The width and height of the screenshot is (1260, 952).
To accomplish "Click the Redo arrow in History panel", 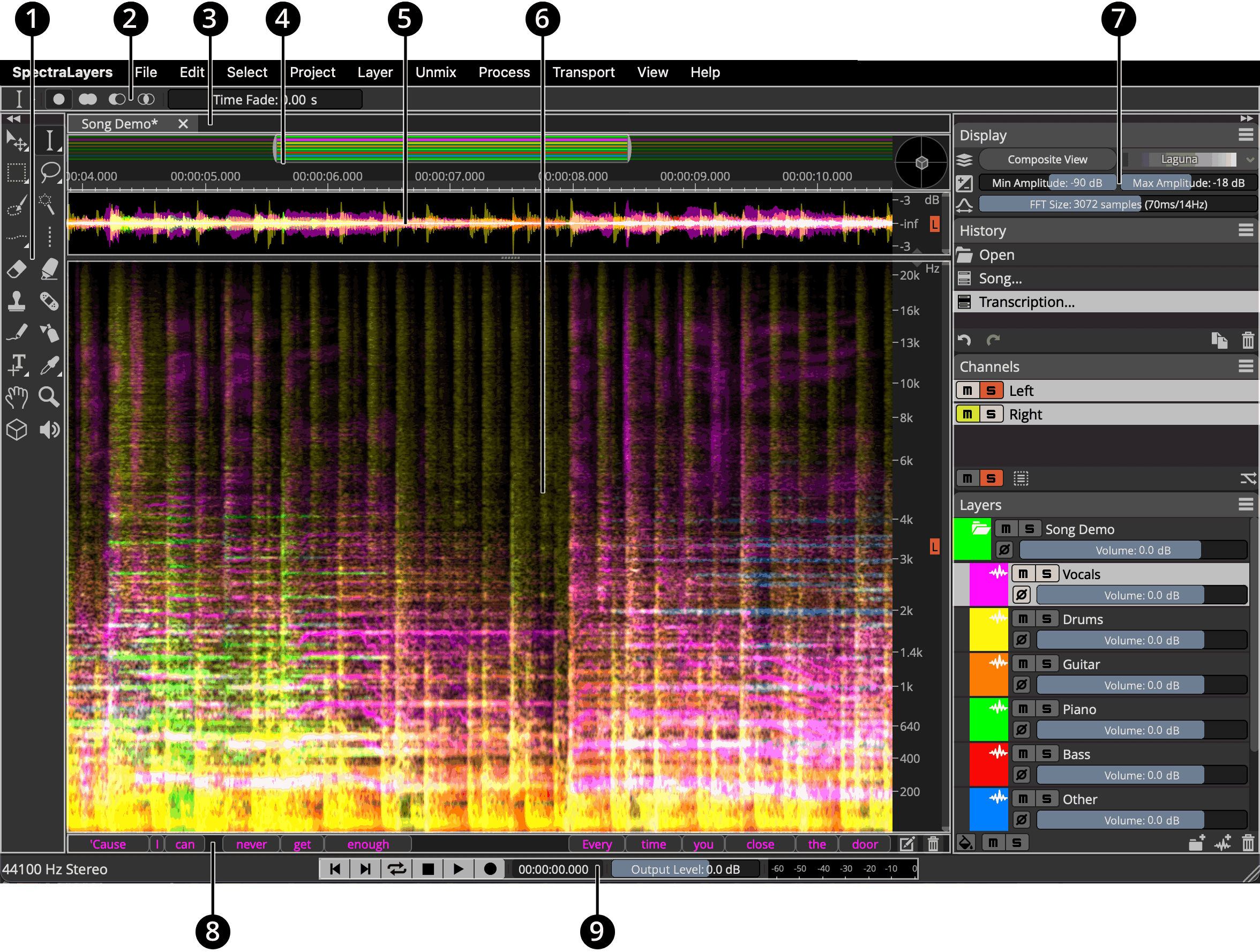I will tap(993, 341).
